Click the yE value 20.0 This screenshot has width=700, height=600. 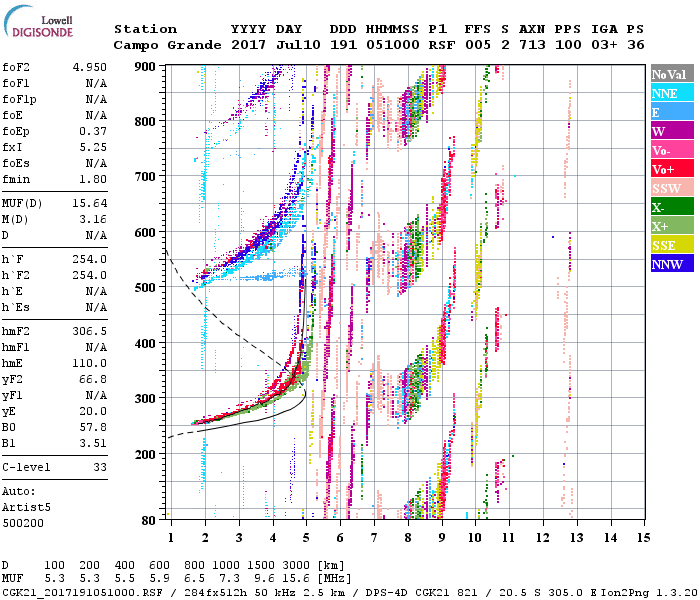93,412
